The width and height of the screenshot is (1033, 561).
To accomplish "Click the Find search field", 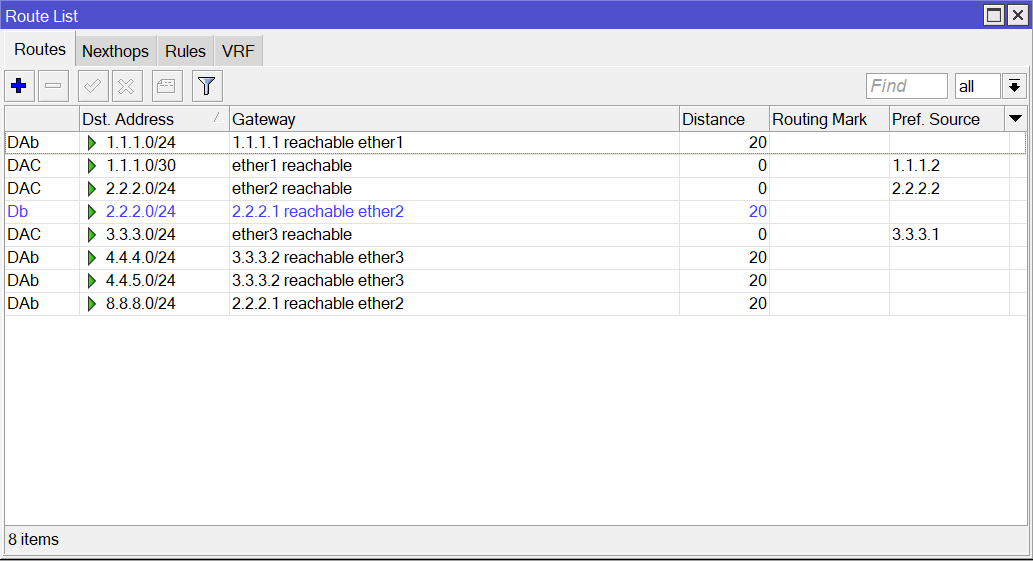I will click(906, 86).
